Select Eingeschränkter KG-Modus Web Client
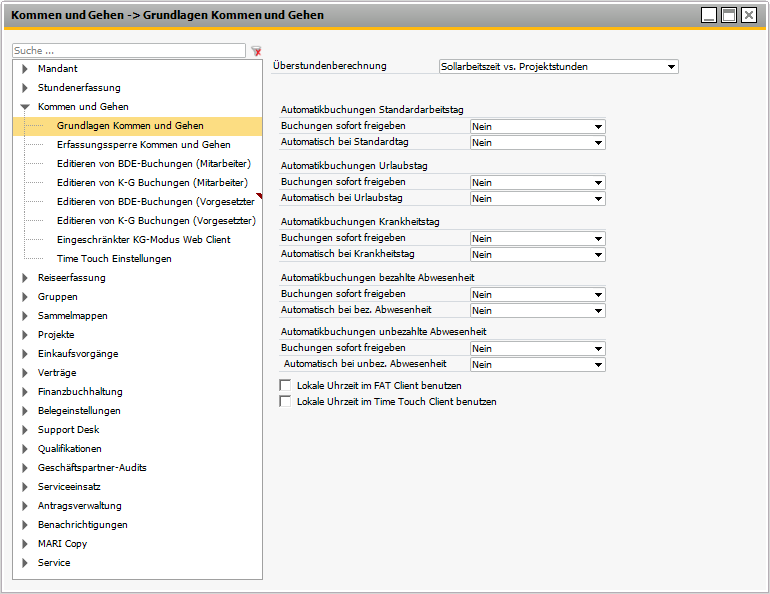Screen dimensions: 770x594 (143, 240)
